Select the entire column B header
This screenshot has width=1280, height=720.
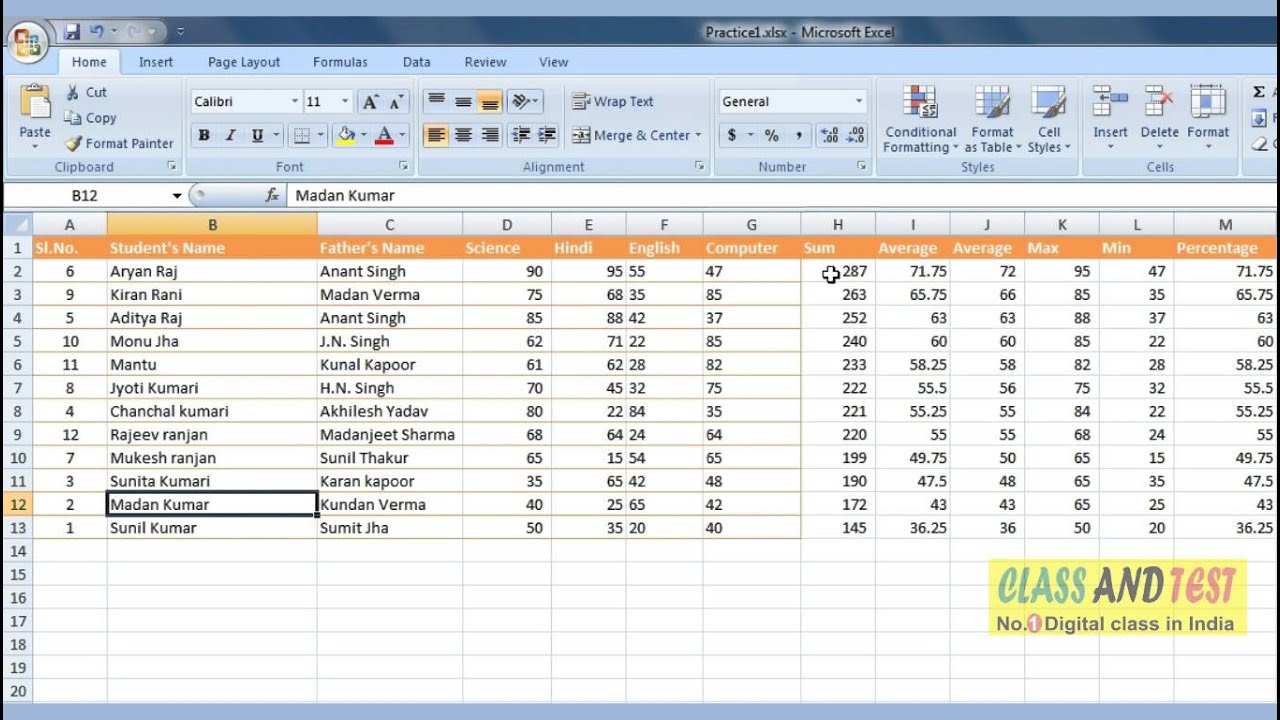[x=212, y=225]
